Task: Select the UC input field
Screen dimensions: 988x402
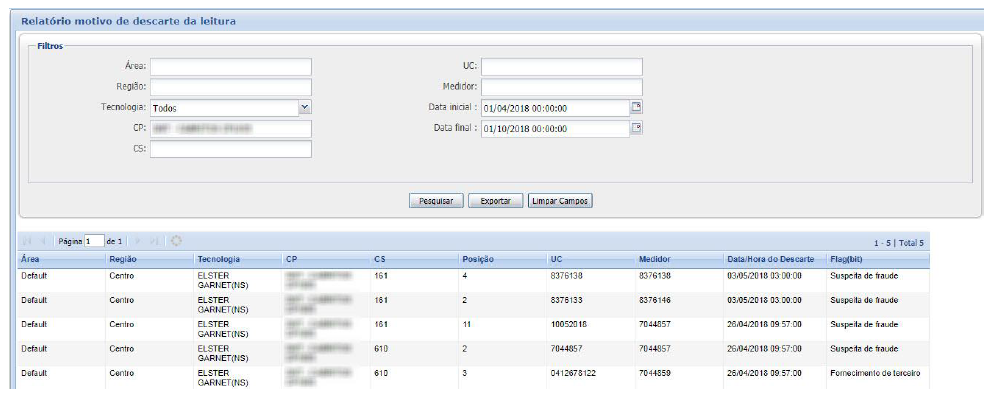Action: tap(561, 66)
